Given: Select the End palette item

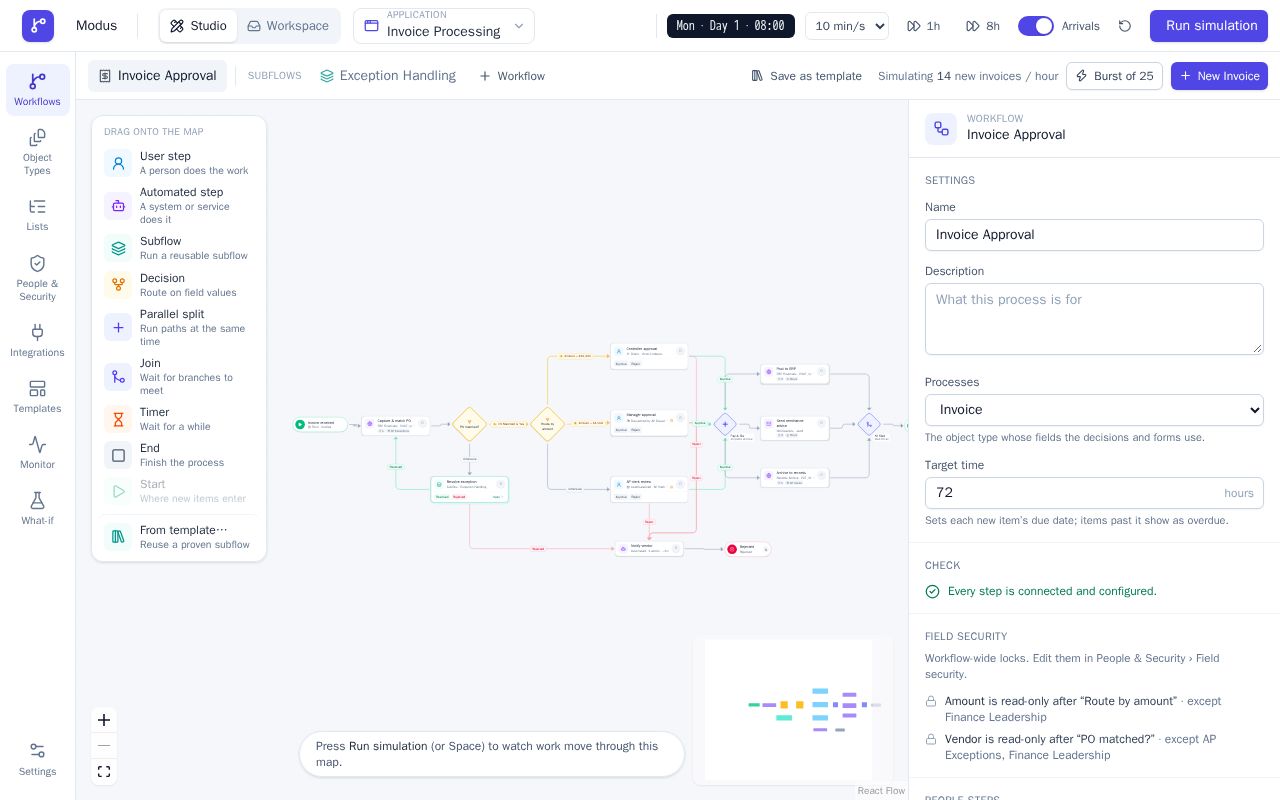Looking at the screenshot, I should pyautogui.click(x=179, y=455).
